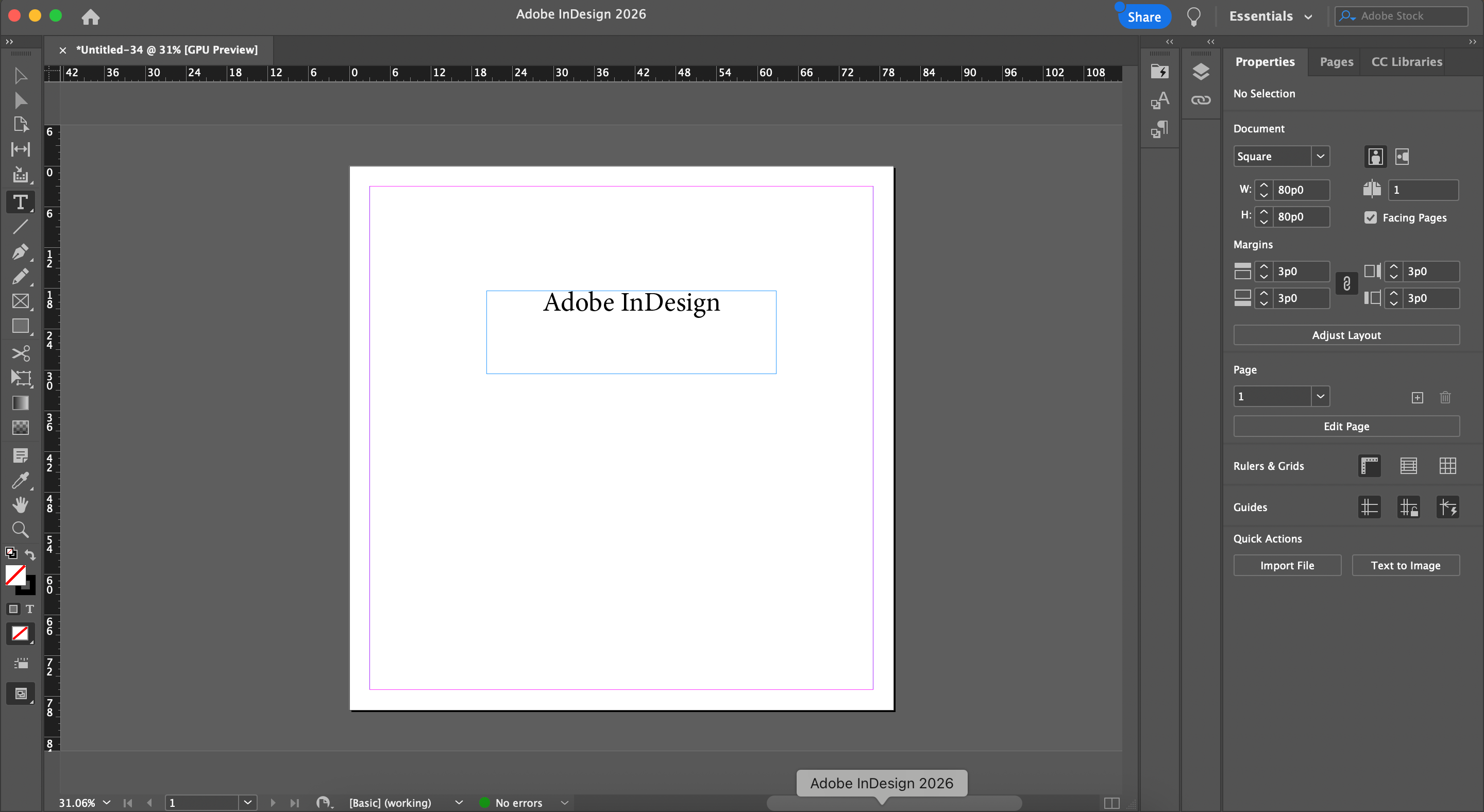Image resolution: width=1484 pixels, height=812 pixels.
Task: Select the Type tool
Action: (20, 202)
